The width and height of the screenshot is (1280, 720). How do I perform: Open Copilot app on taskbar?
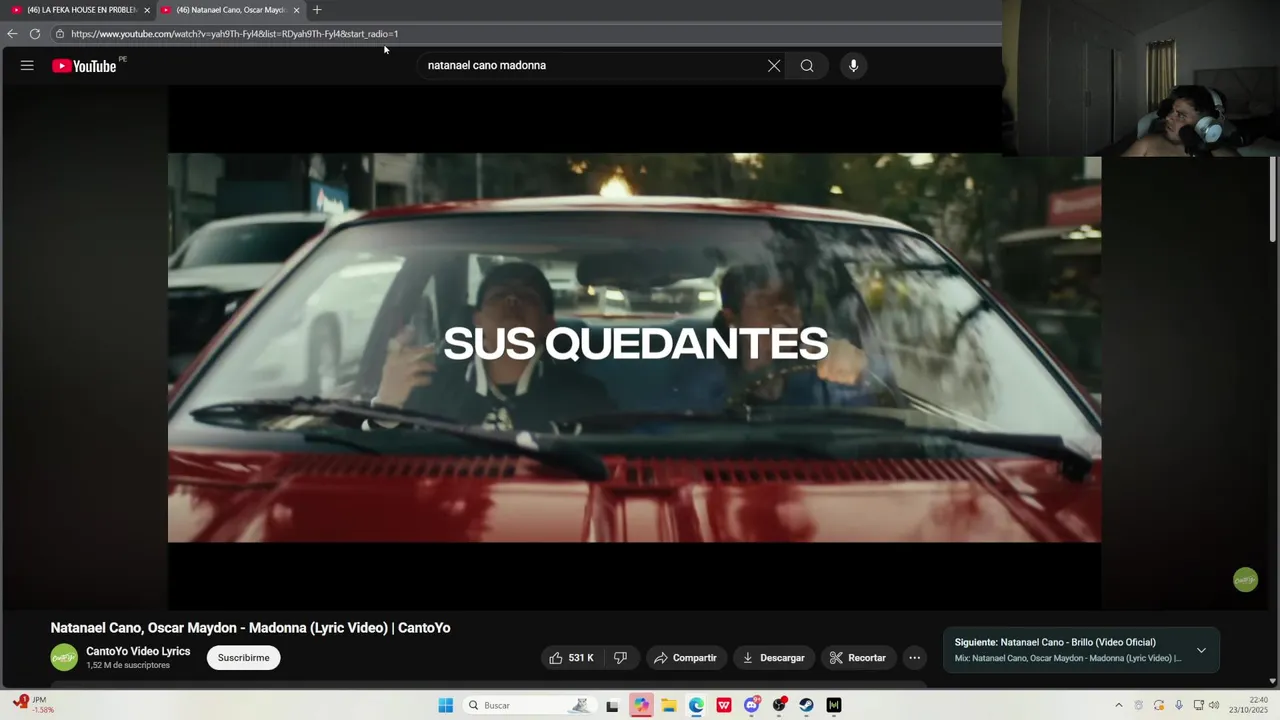(641, 705)
